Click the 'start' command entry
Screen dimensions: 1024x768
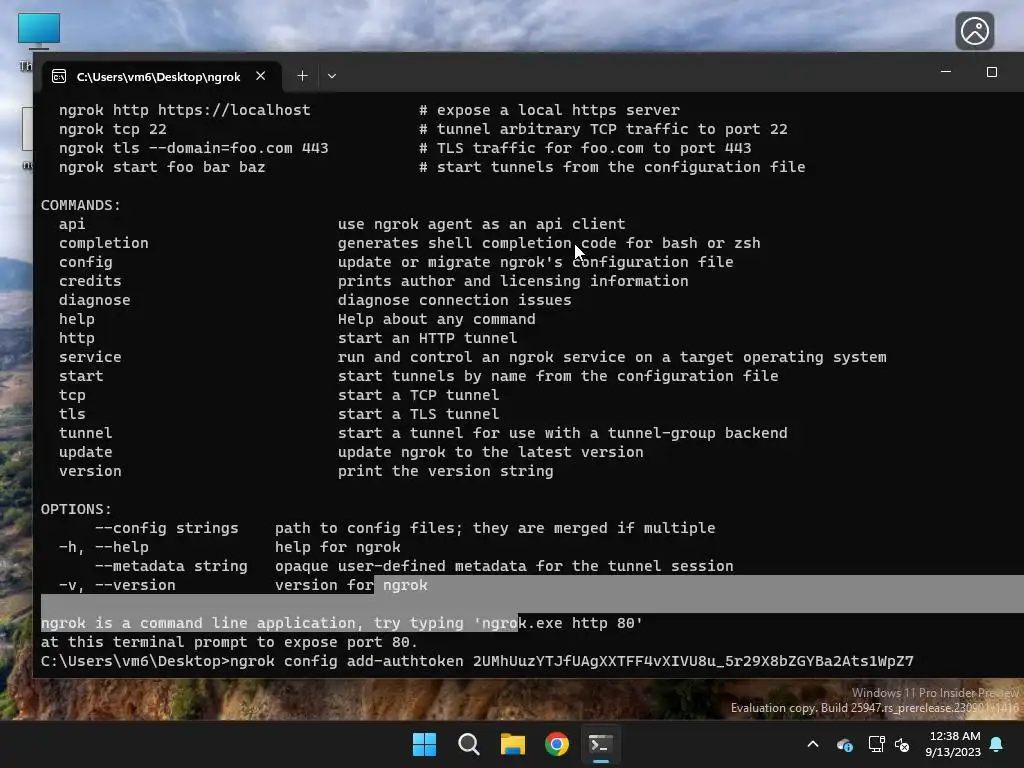[x=81, y=376]
